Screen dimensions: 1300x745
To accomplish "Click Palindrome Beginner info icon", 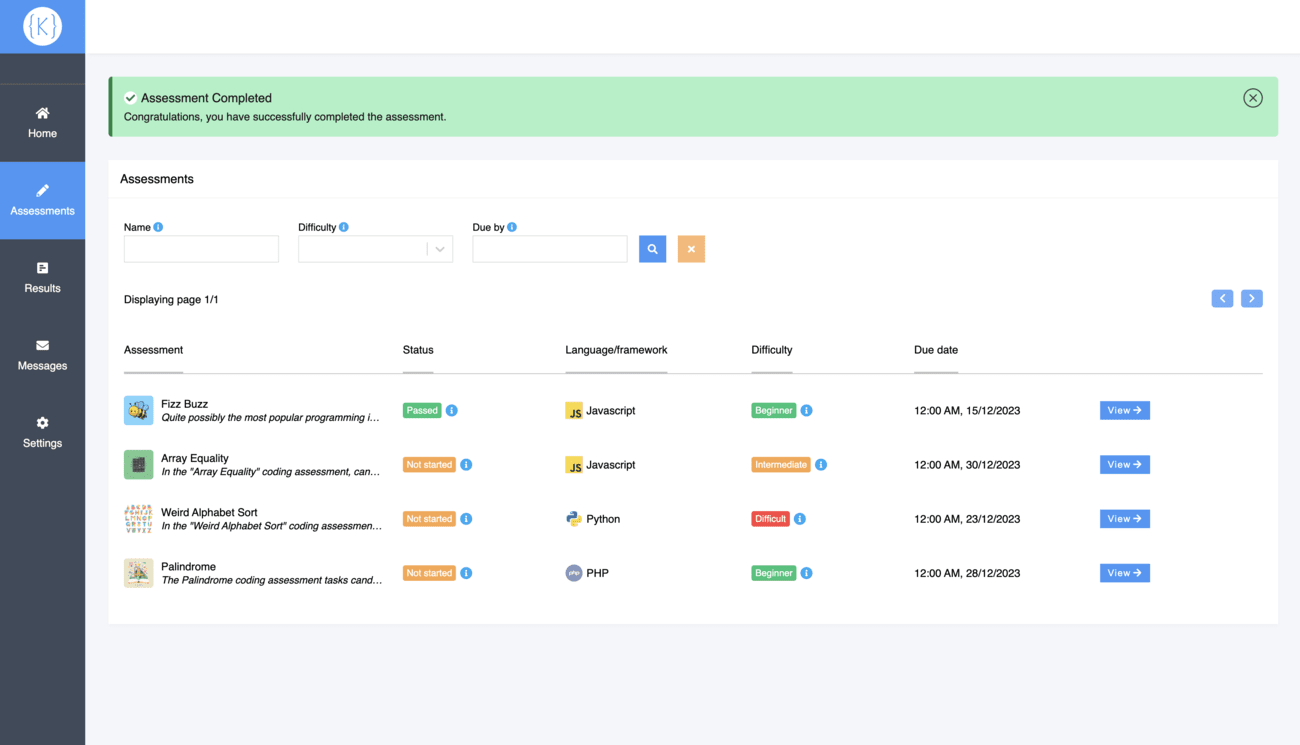I will 806,573.
